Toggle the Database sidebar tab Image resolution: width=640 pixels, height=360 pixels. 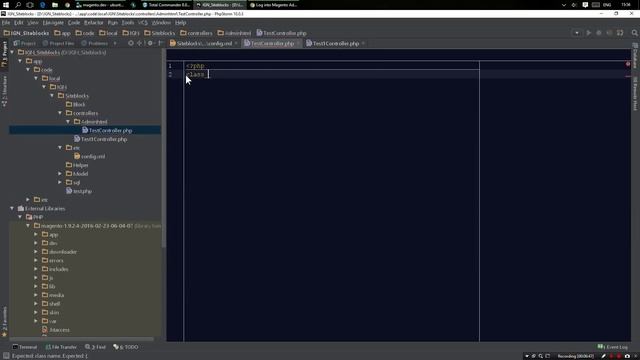point(635,57)
